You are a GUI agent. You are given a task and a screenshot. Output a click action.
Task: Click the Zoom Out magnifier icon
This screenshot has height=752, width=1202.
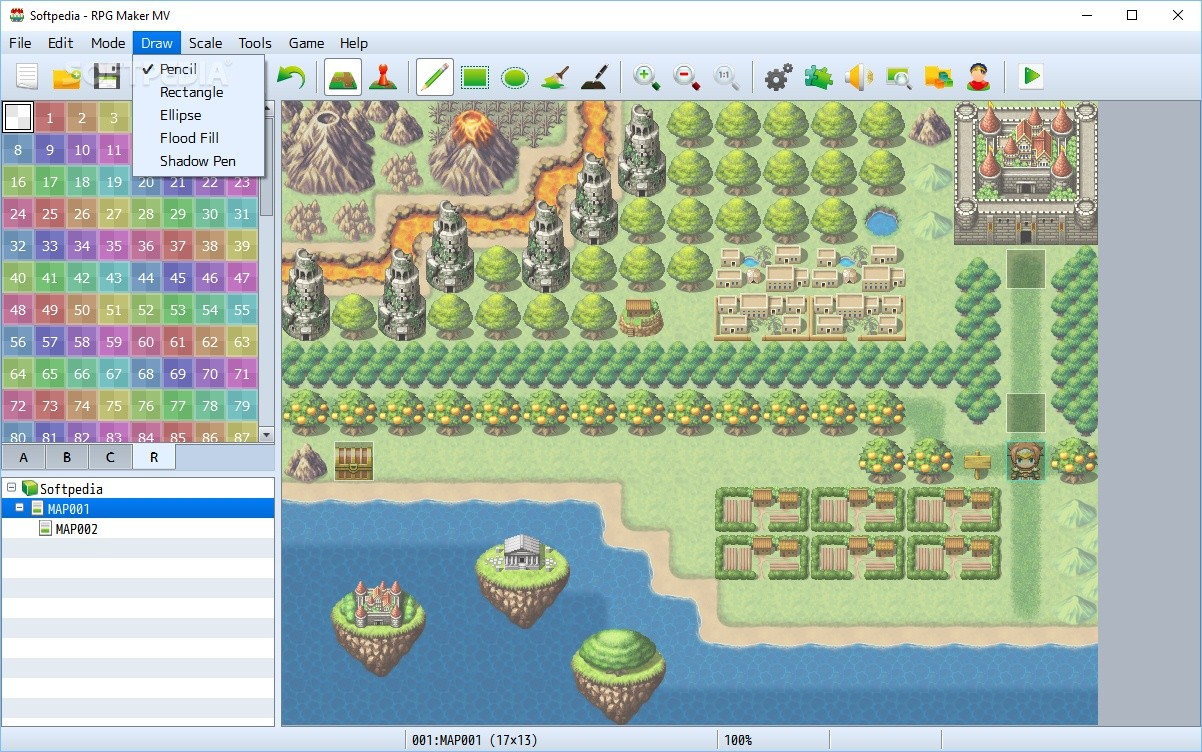(x=687, y=77)
